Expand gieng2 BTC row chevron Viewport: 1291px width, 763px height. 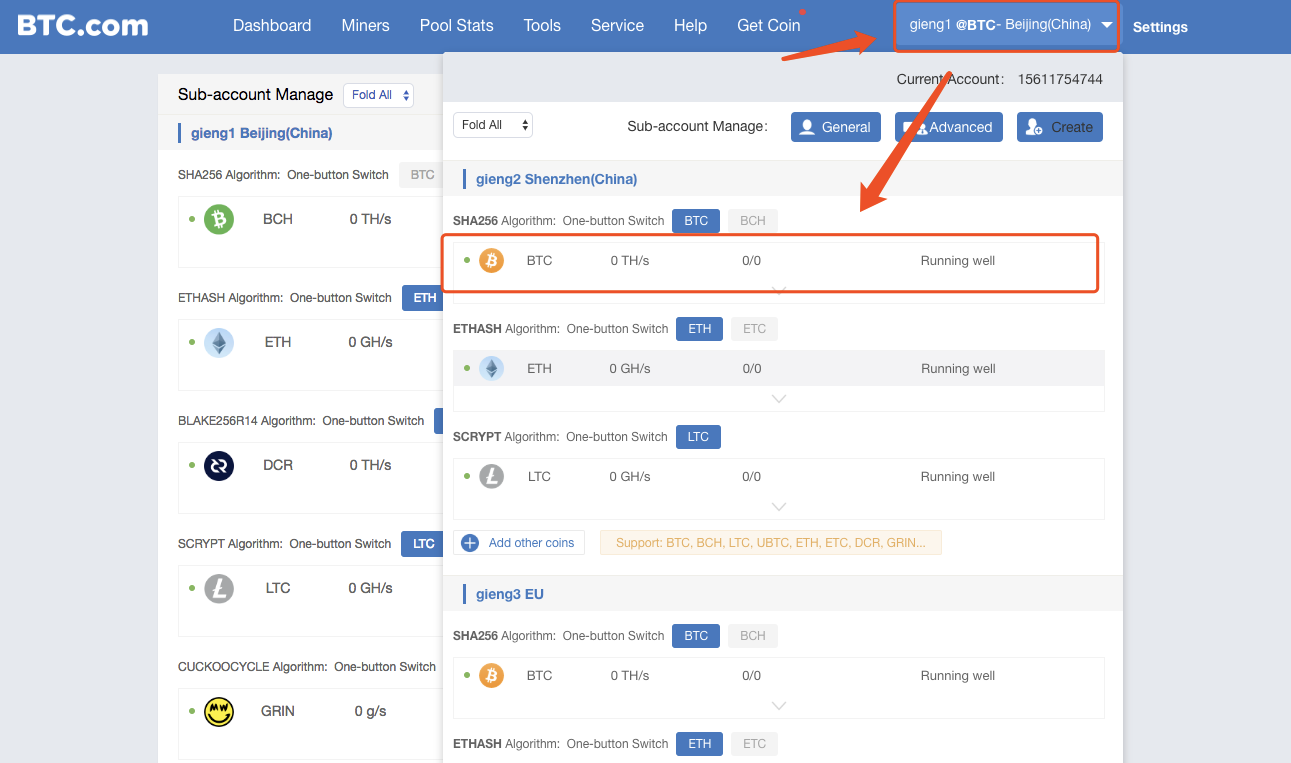point(779,290)
